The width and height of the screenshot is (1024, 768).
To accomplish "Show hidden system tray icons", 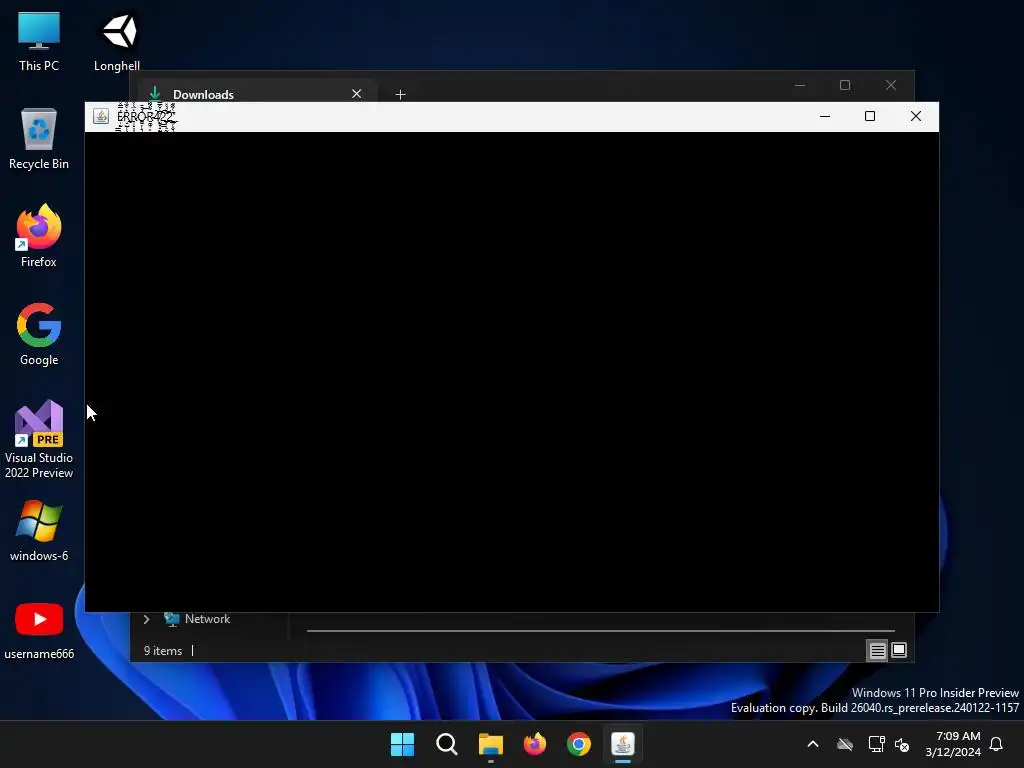I will [813, 744].
